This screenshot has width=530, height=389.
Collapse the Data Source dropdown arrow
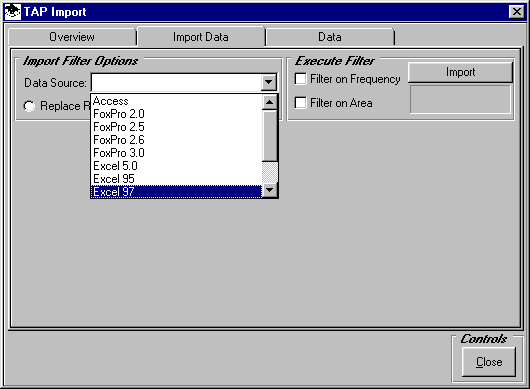pos(269,82)
